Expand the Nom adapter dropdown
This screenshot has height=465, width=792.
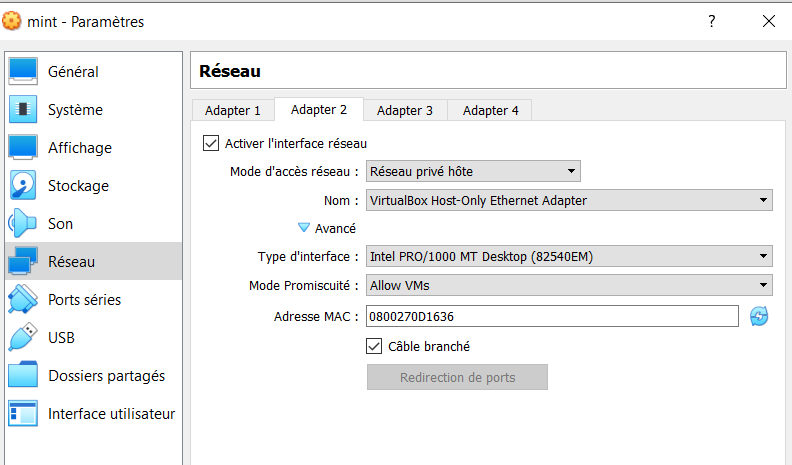tap(568, 201)
